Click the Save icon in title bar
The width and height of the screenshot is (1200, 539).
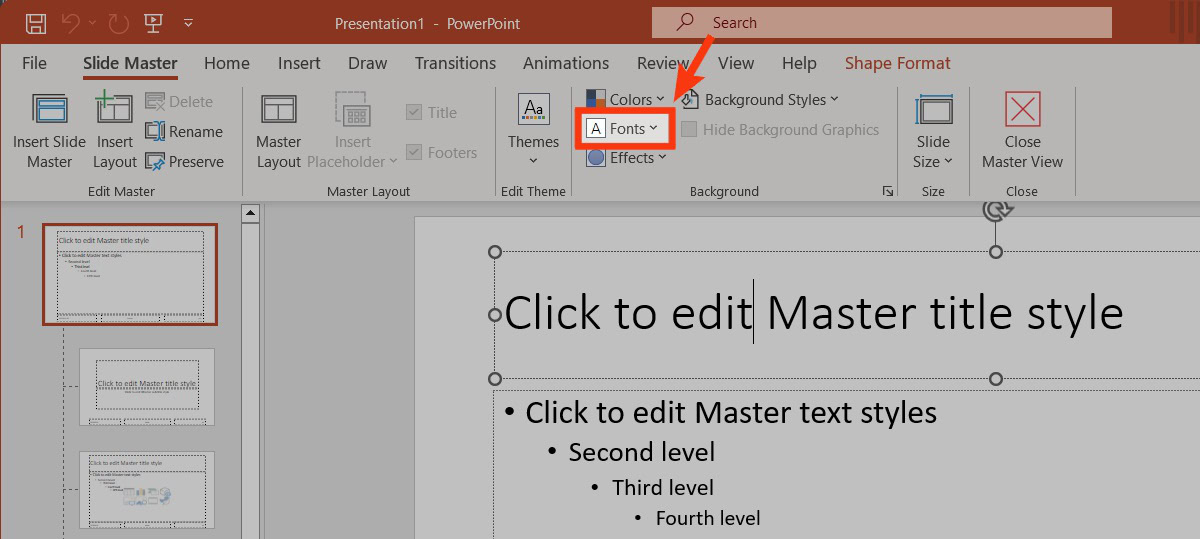[x=36, y=22]
